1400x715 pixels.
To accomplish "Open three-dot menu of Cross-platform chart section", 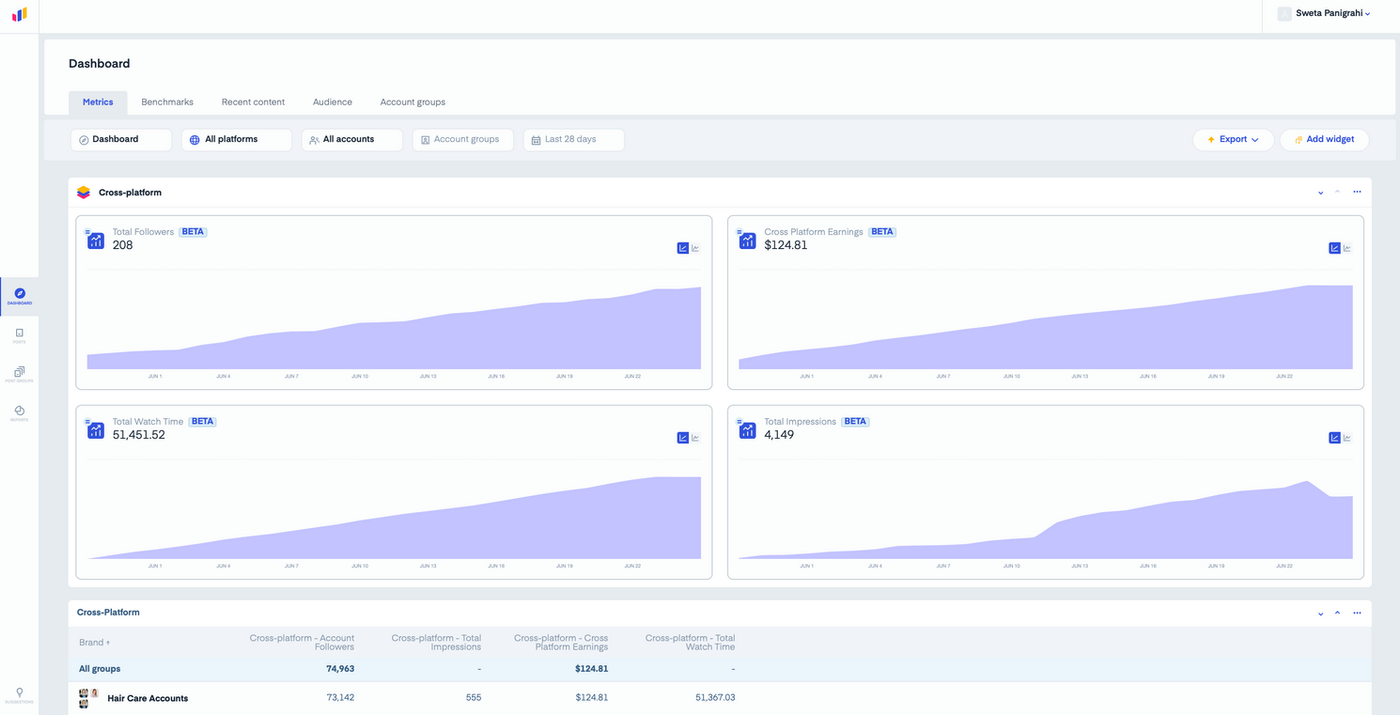I will (x=1357, y=192).
